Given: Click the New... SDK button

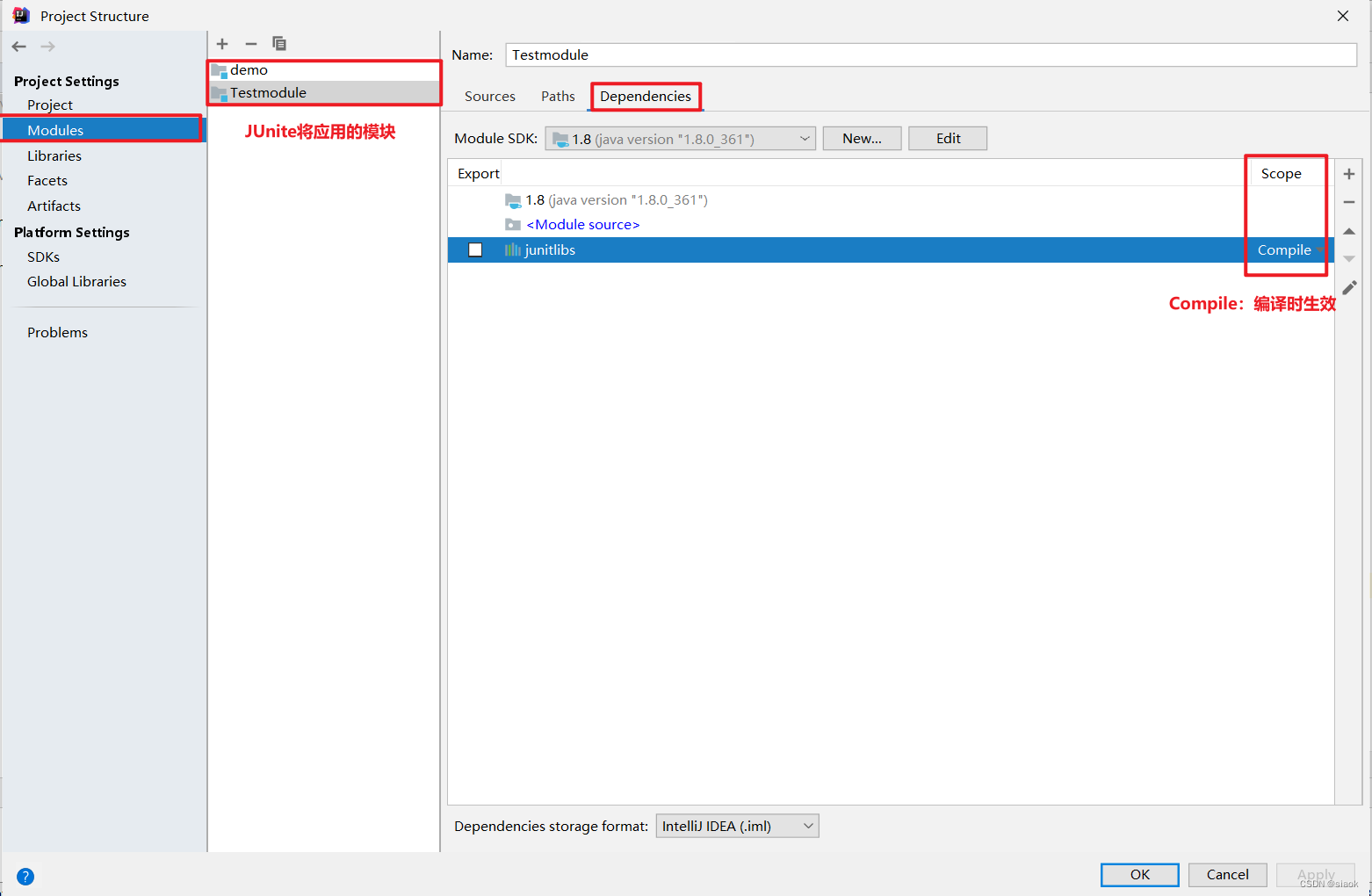Looking at the screenshot, I should point(862,139).
